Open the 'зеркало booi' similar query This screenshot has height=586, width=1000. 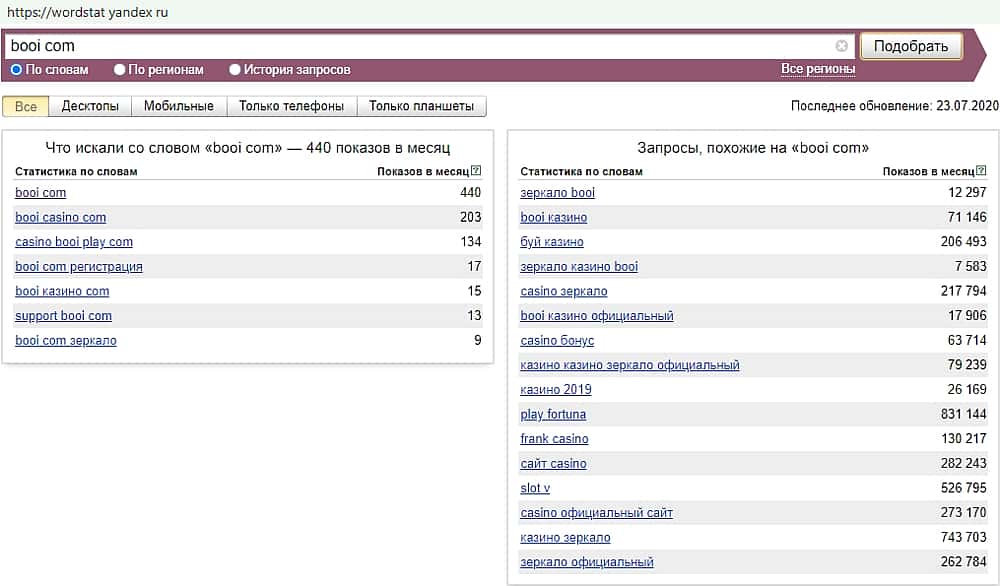(x=557, y=193)
